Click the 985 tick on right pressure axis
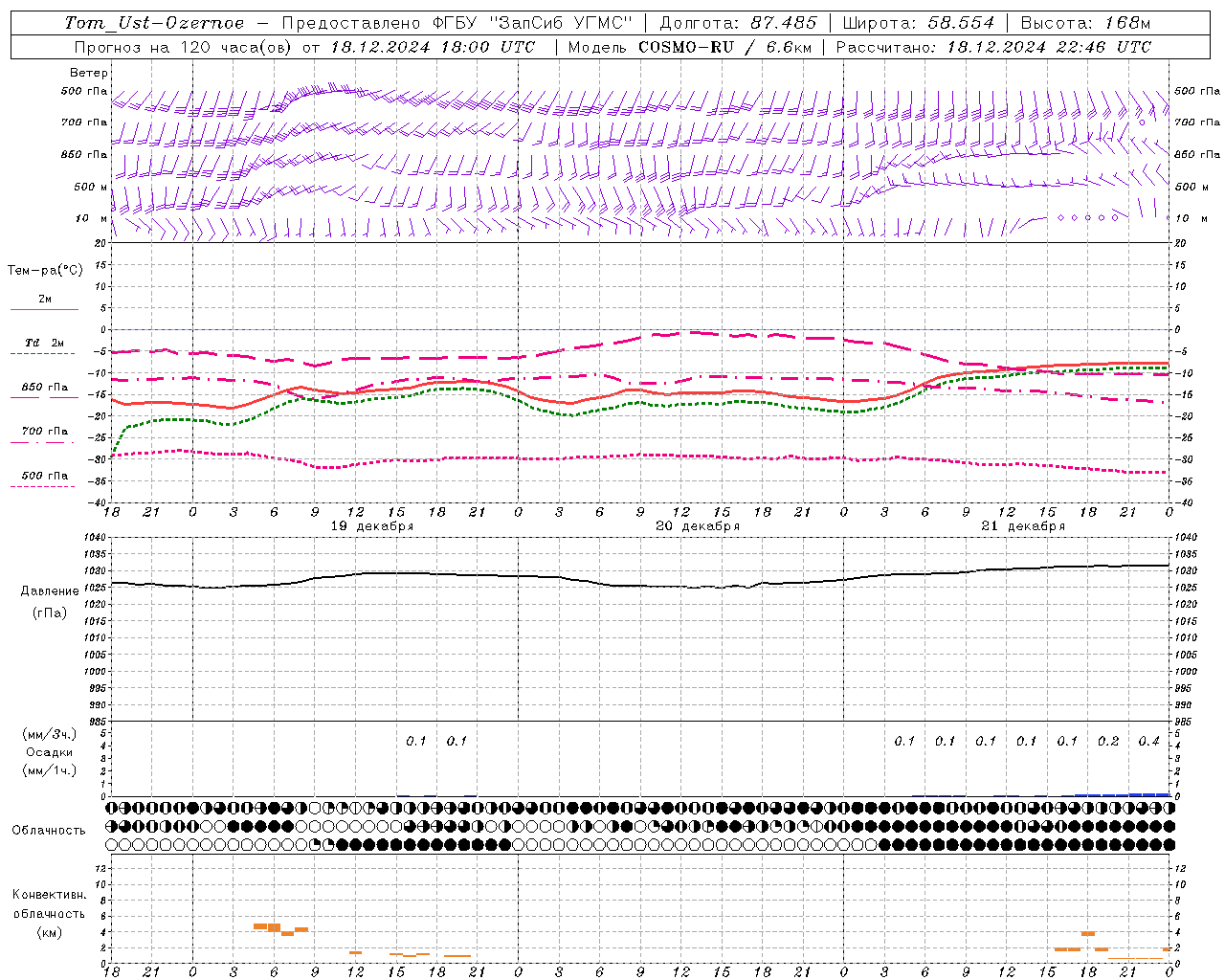1225x980 pixels. click(1185, 722)
